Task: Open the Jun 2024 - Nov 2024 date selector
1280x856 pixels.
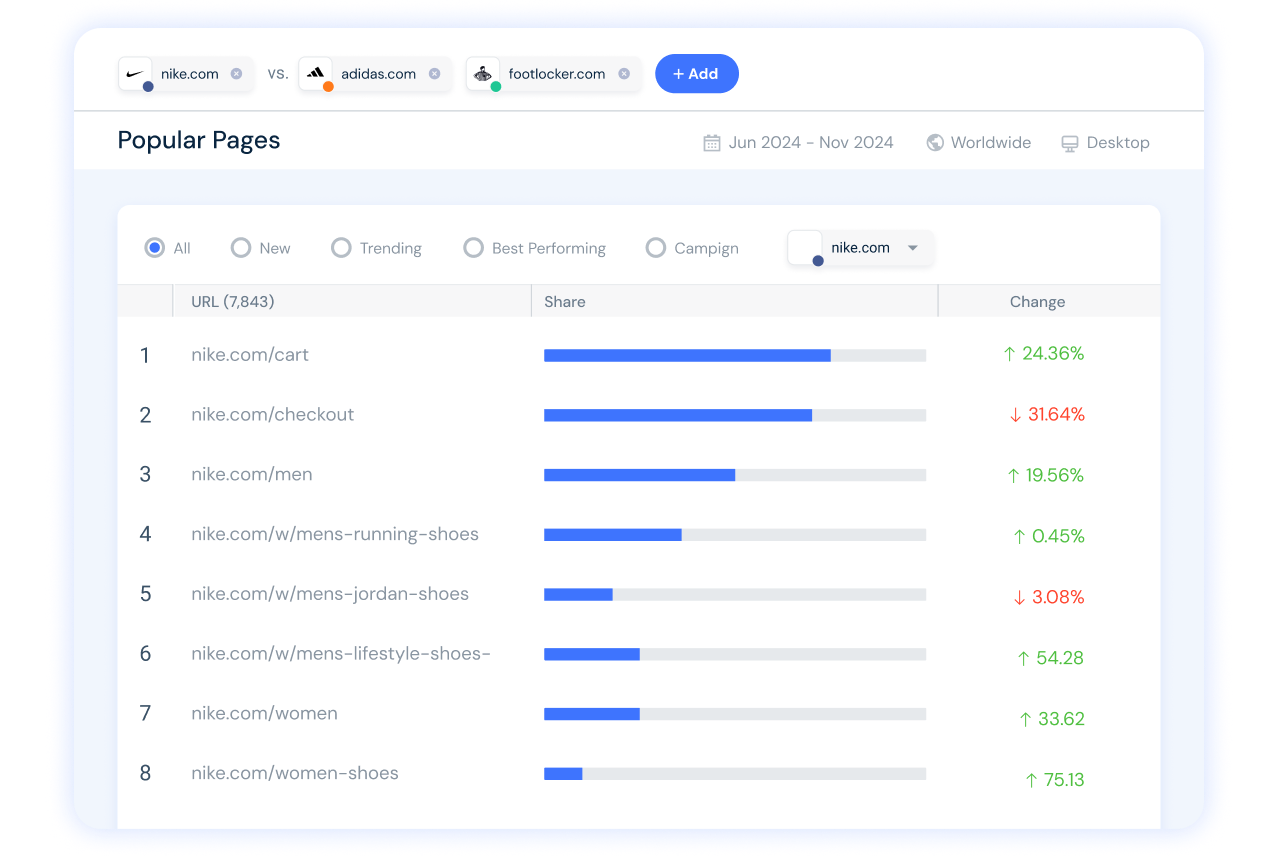Action: point(810,143)
